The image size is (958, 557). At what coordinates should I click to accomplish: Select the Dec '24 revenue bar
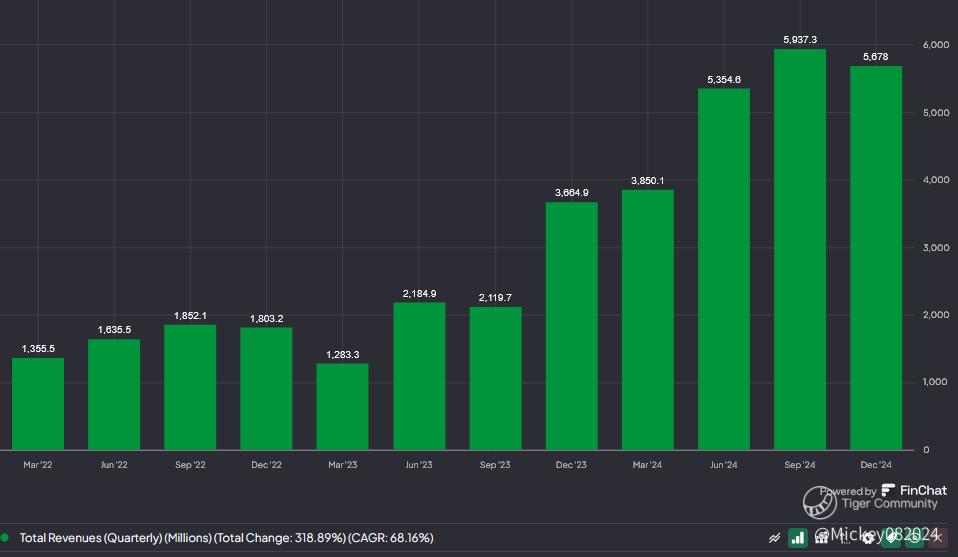point(876,258)
